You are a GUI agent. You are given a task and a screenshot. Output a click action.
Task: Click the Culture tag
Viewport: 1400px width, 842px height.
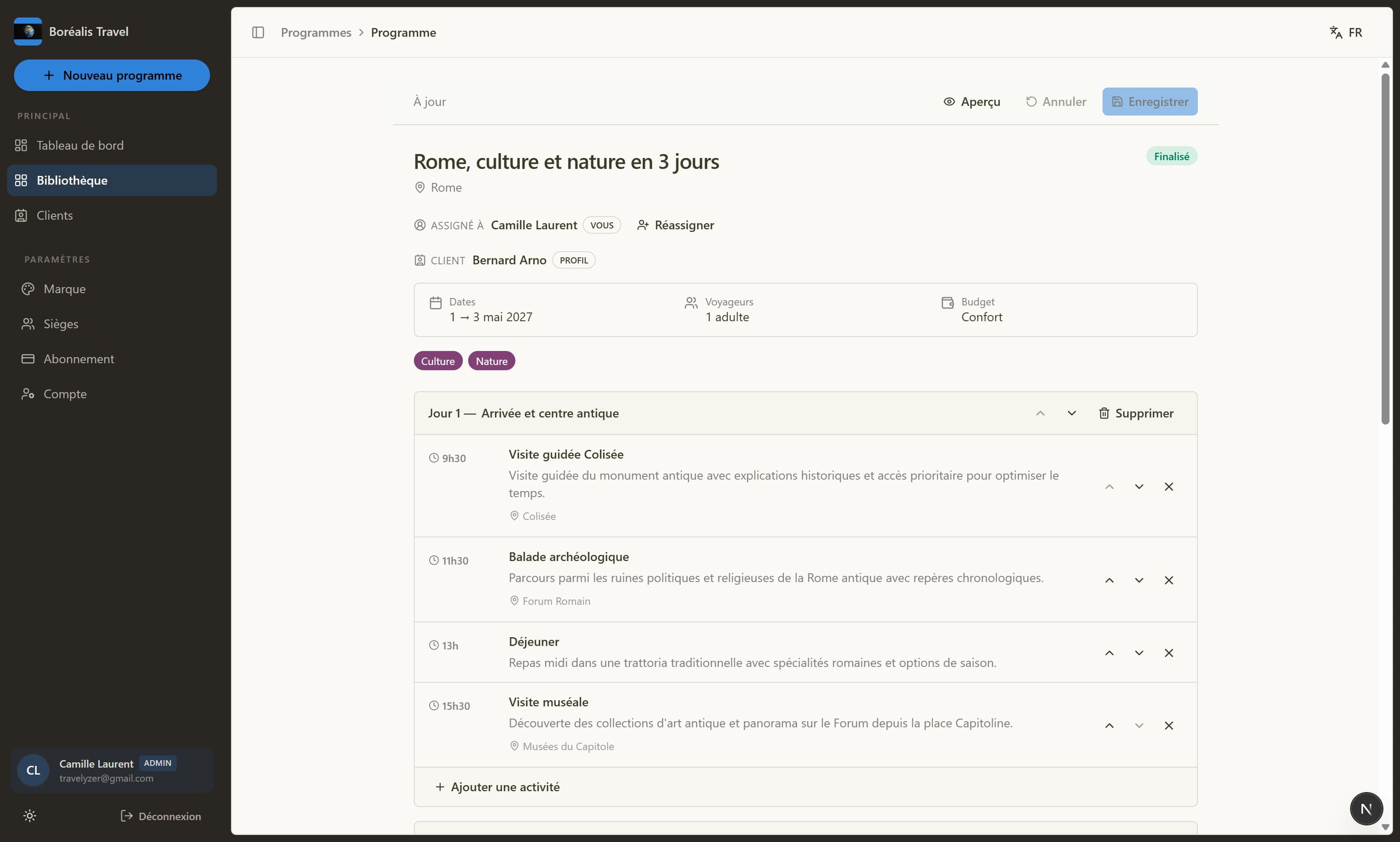coord(438,361)
